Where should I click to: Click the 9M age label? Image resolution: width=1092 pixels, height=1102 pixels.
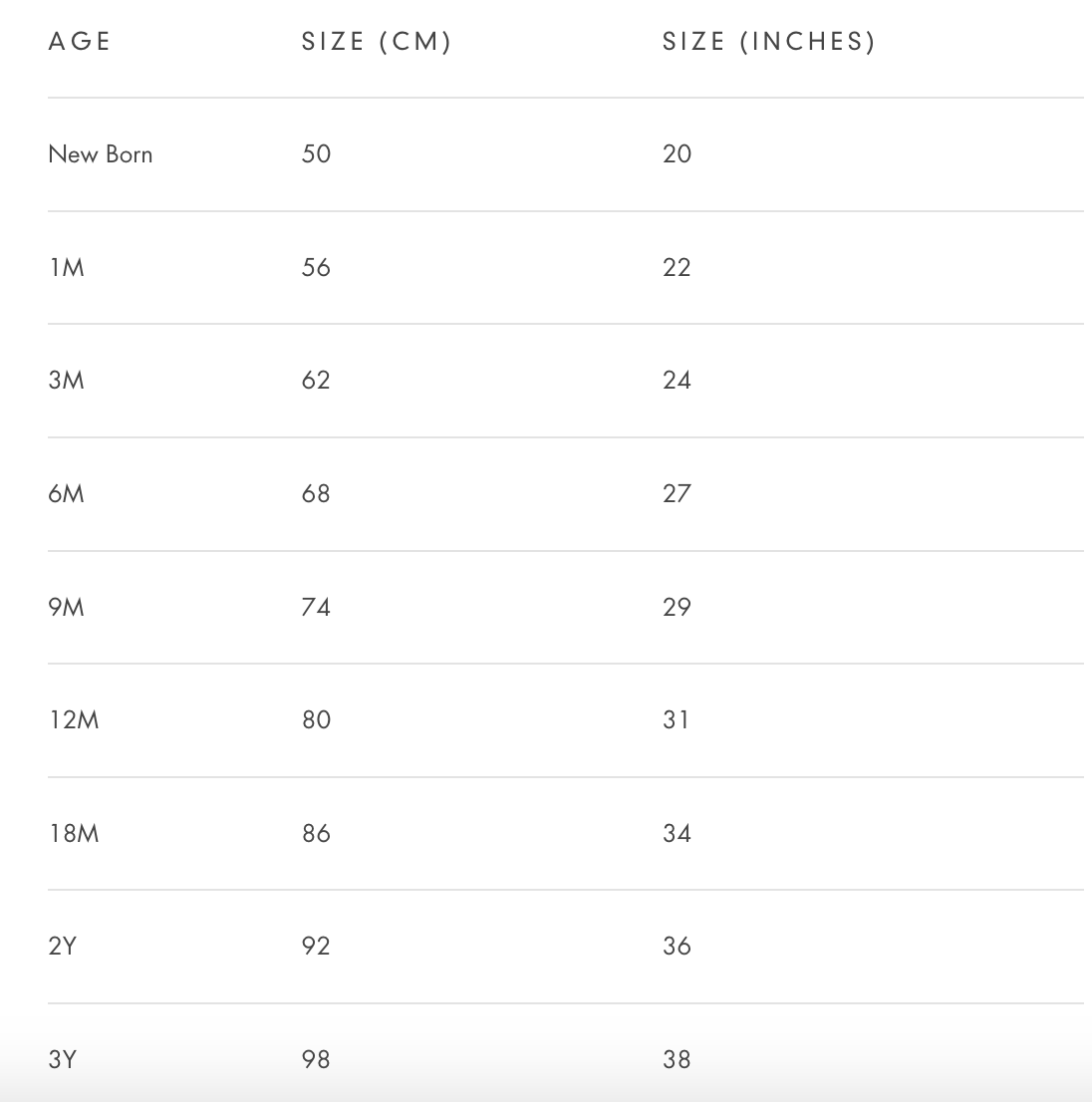click(x=67, y=607)
